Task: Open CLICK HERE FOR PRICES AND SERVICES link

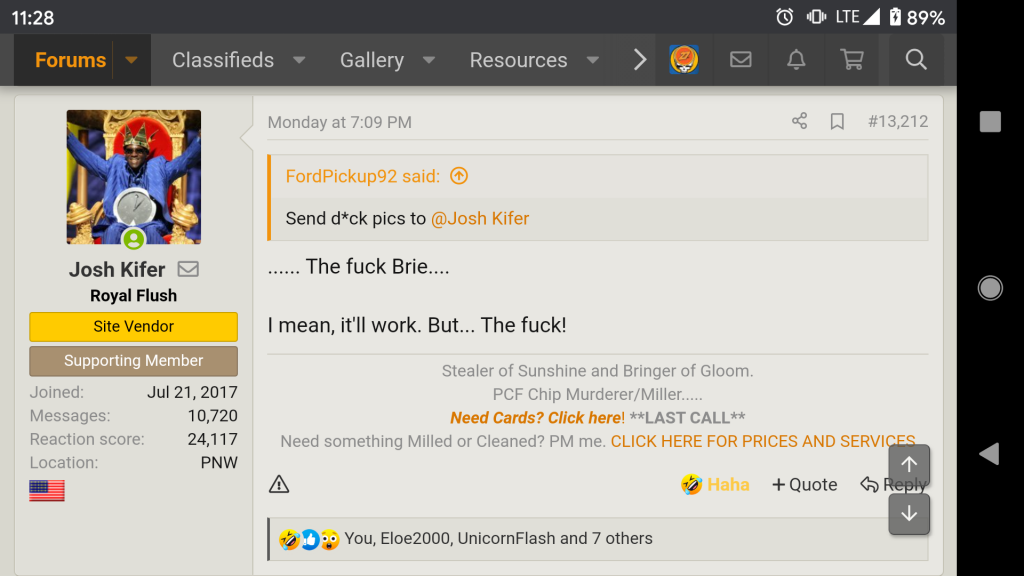Action: [x=763, y=441]
